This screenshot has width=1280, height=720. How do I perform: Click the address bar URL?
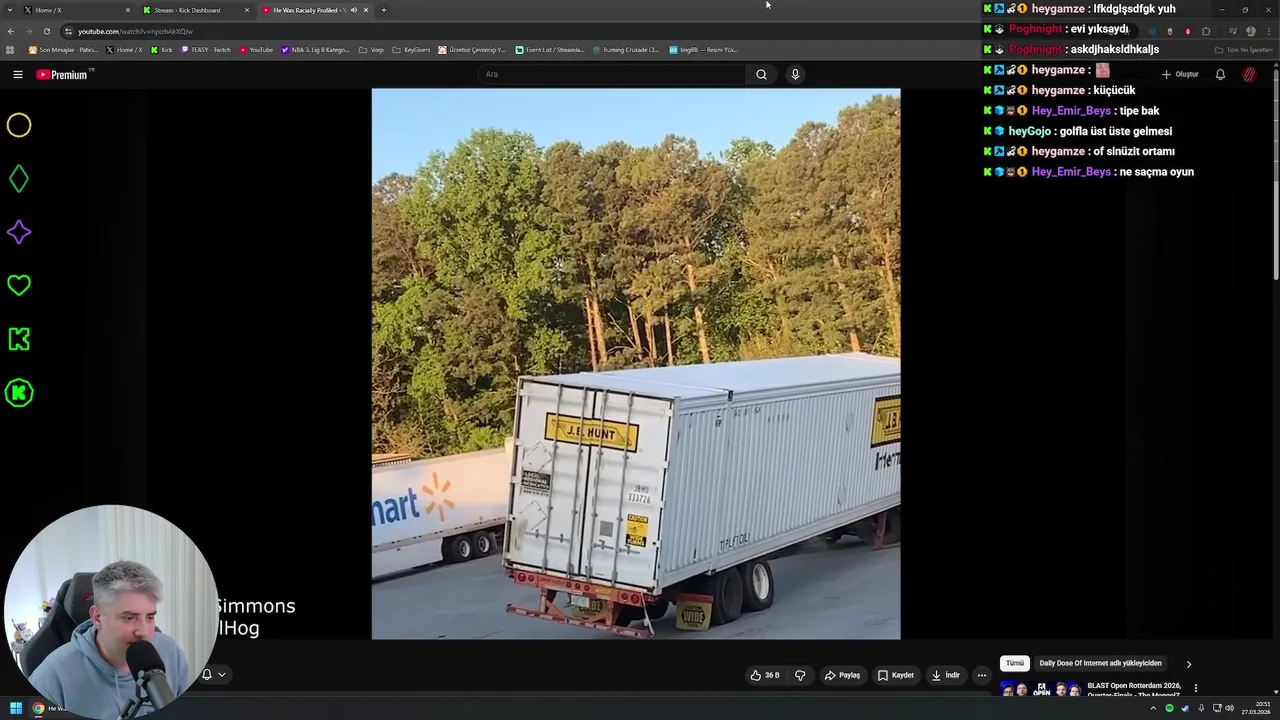[135, 31]
